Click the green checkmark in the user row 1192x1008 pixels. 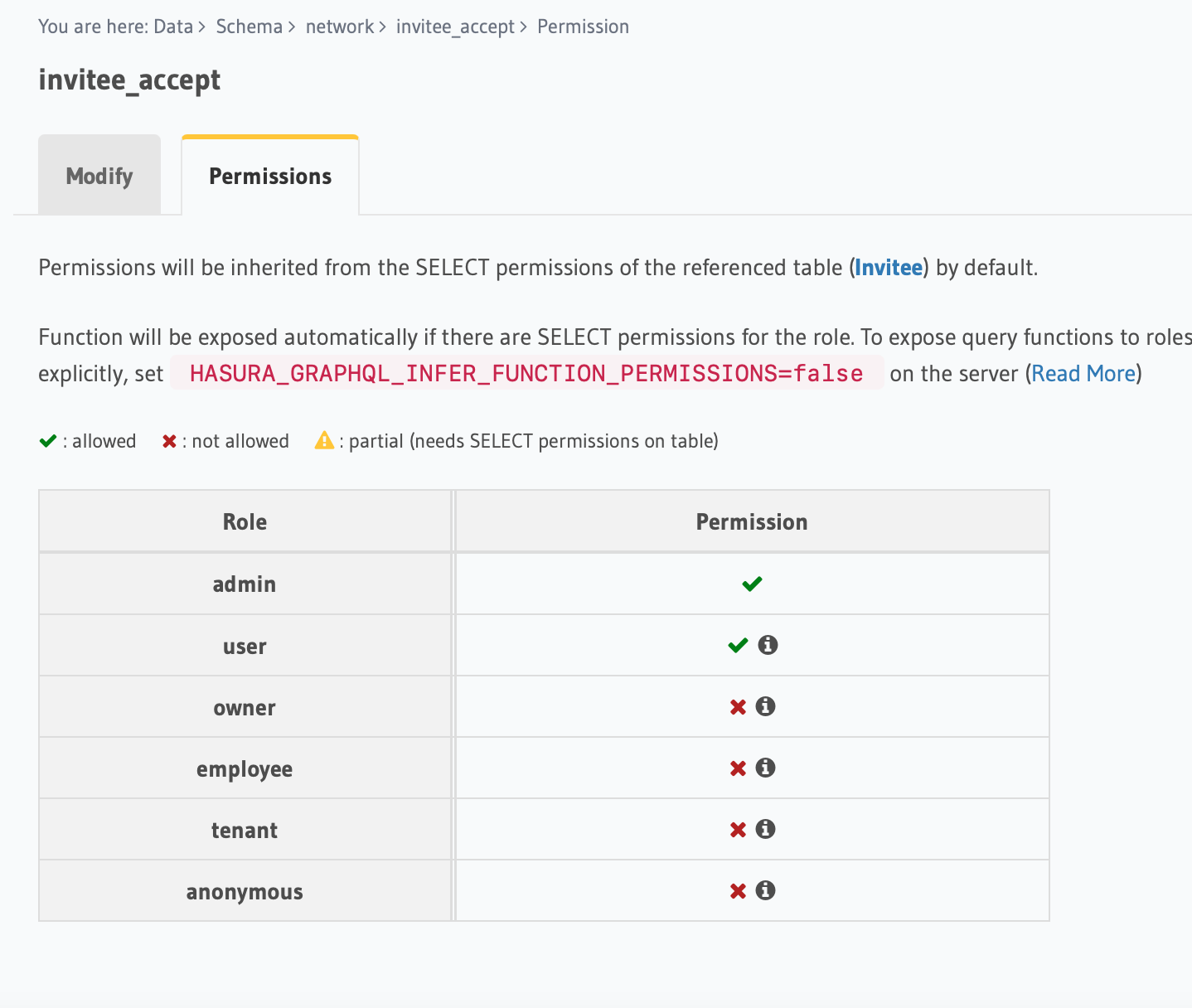pyautogui.click(x=737, y=645)
